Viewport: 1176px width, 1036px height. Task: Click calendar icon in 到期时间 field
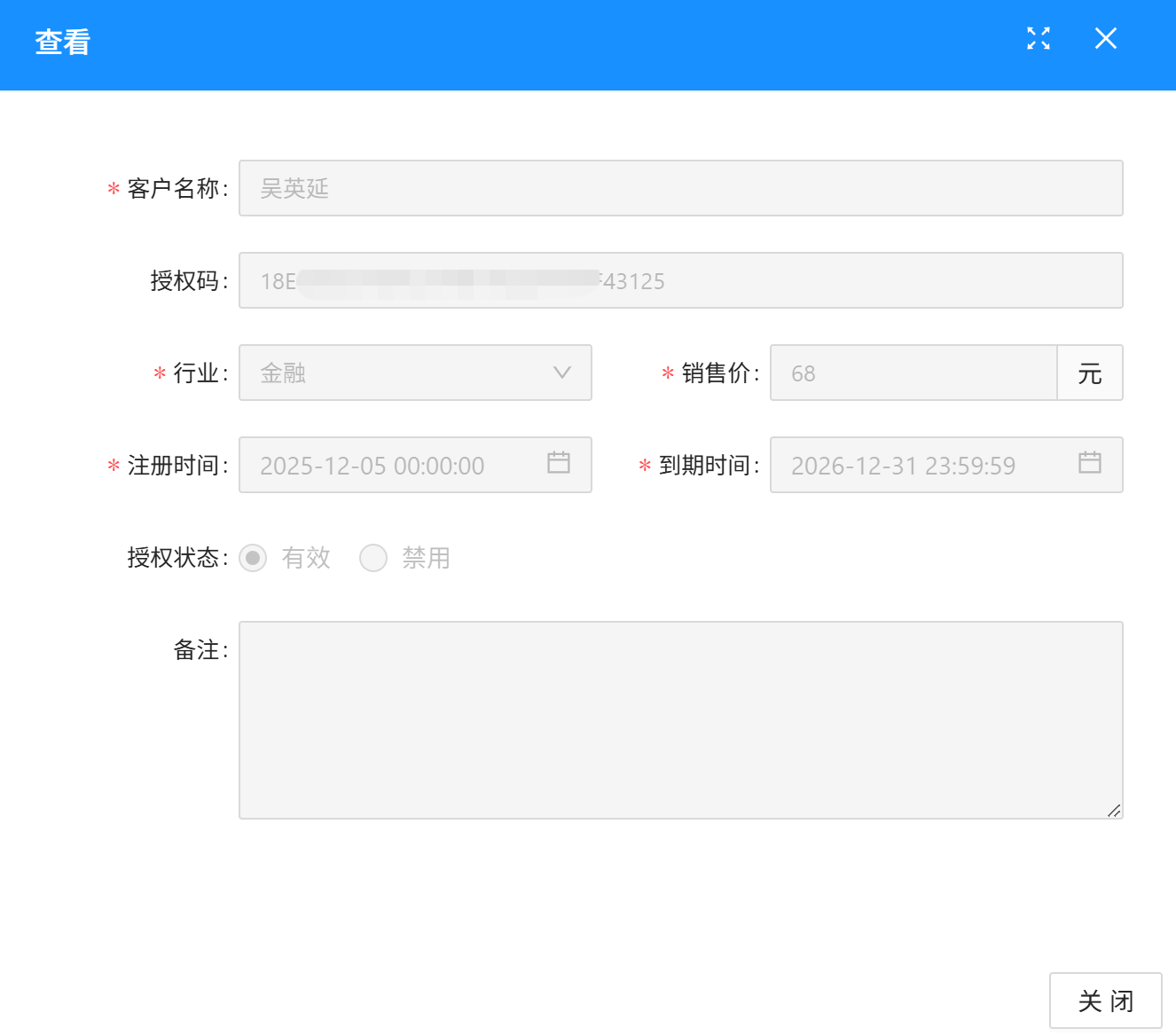[x=1089, y=462]
